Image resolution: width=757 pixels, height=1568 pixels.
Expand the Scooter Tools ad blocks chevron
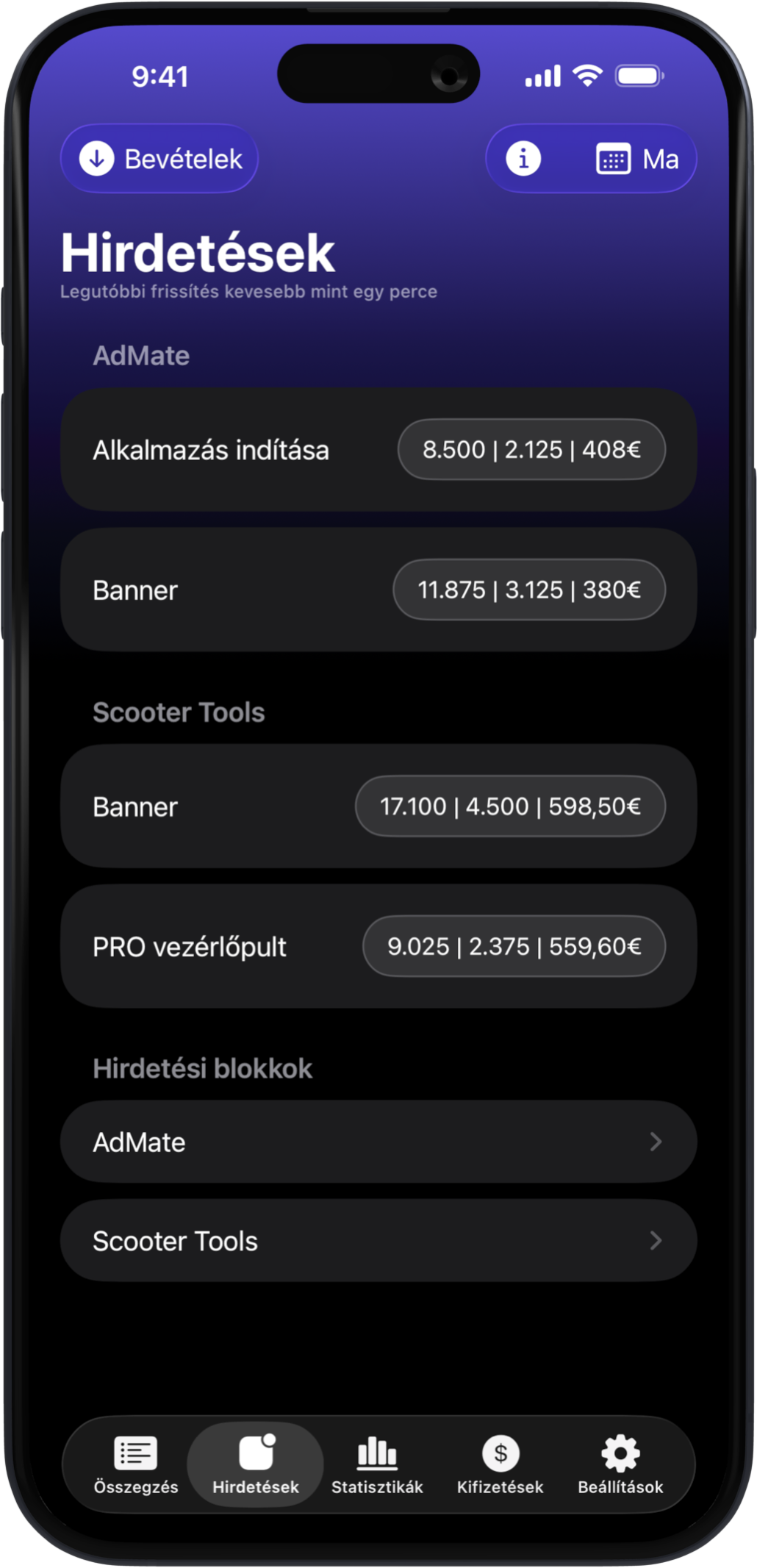[x=656, y=1241]
